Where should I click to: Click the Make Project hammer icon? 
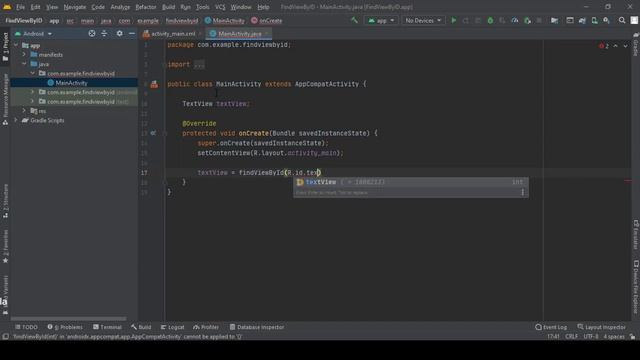pyautogui.click(x=354, y=20)
